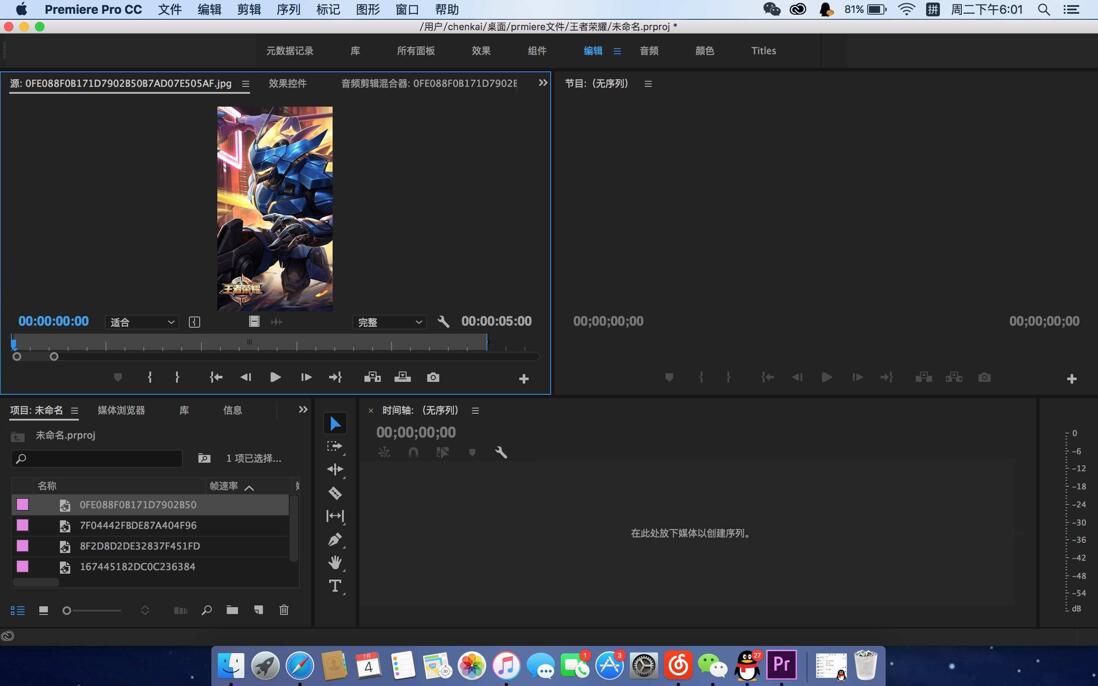
Task: Click the Overwrite icon in the Source Monitor
Action: tap(402, 377)
